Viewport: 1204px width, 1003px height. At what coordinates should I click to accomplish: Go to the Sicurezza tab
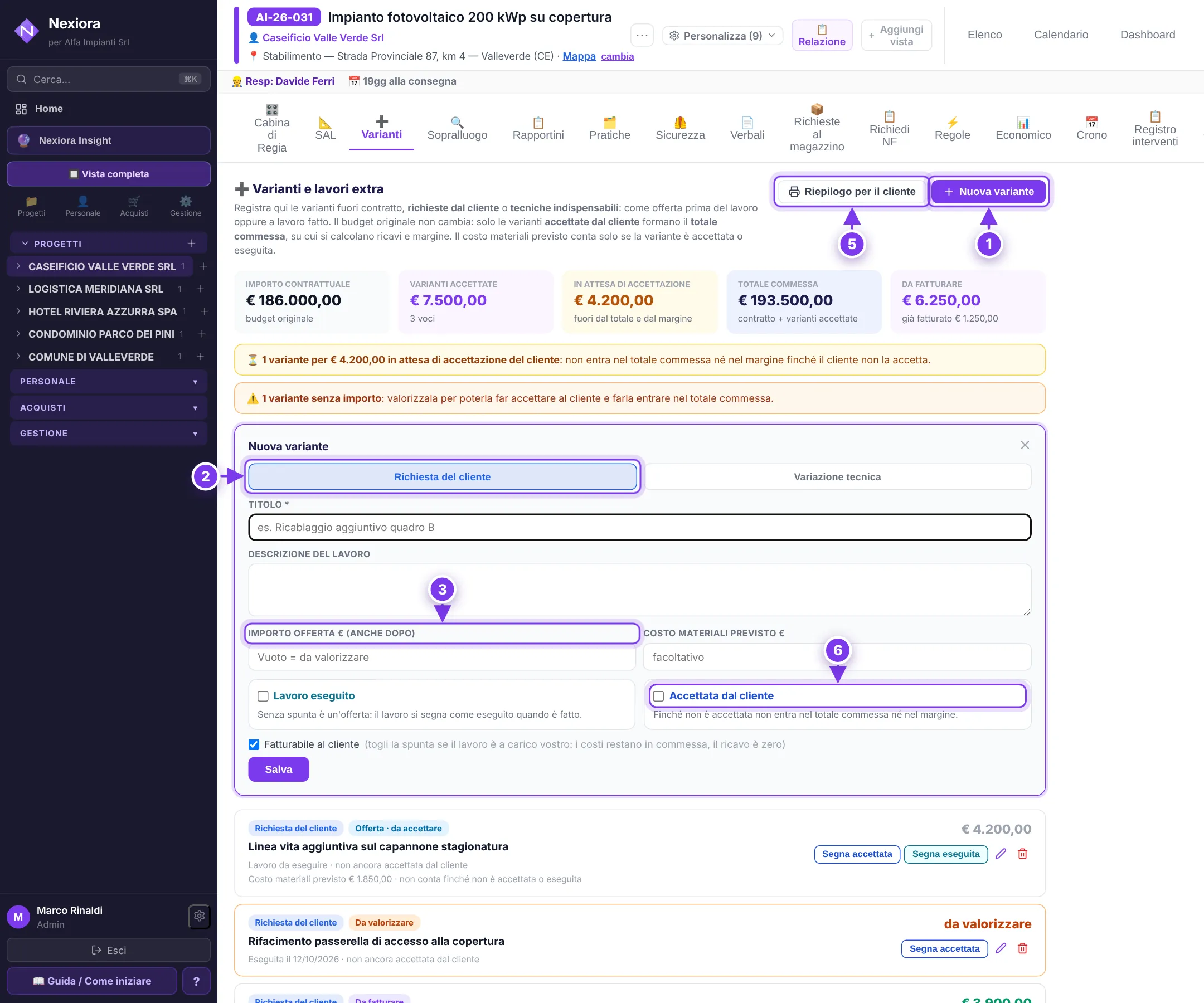point(680,129)
